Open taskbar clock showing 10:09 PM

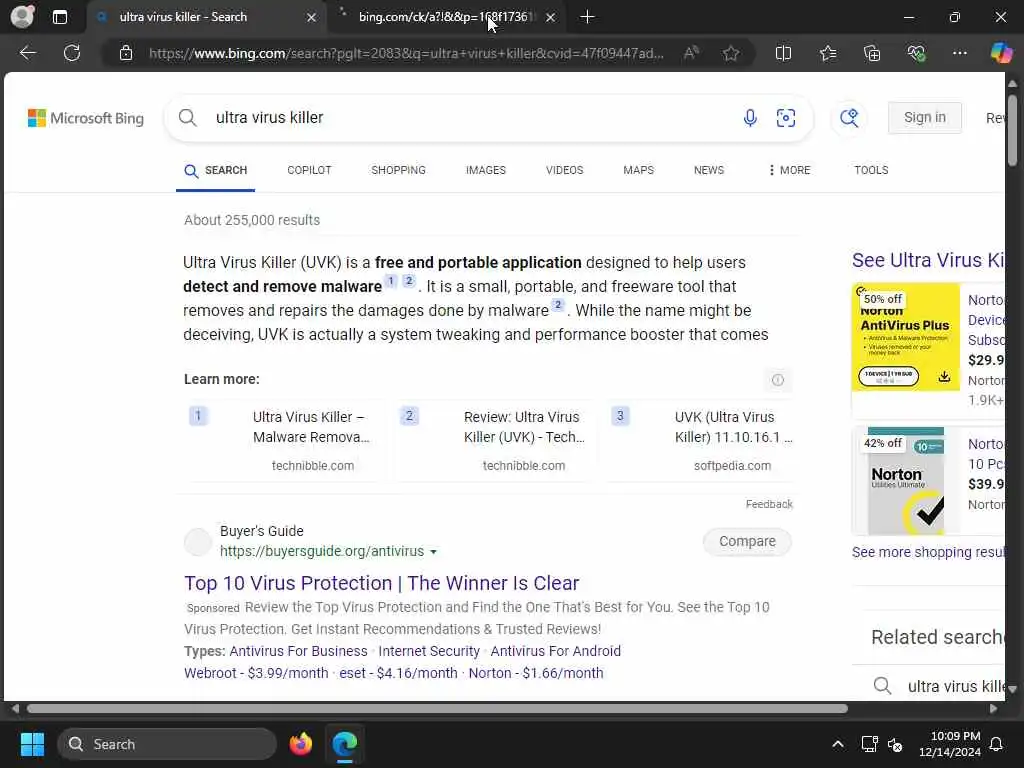coord(950,744)
